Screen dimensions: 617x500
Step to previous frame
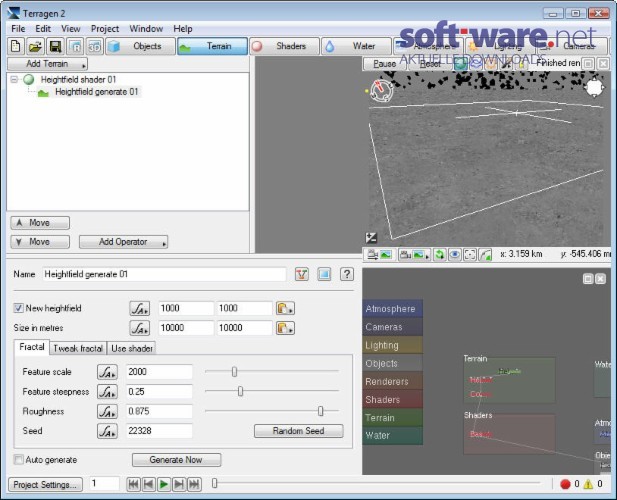[x=148, y=484]
